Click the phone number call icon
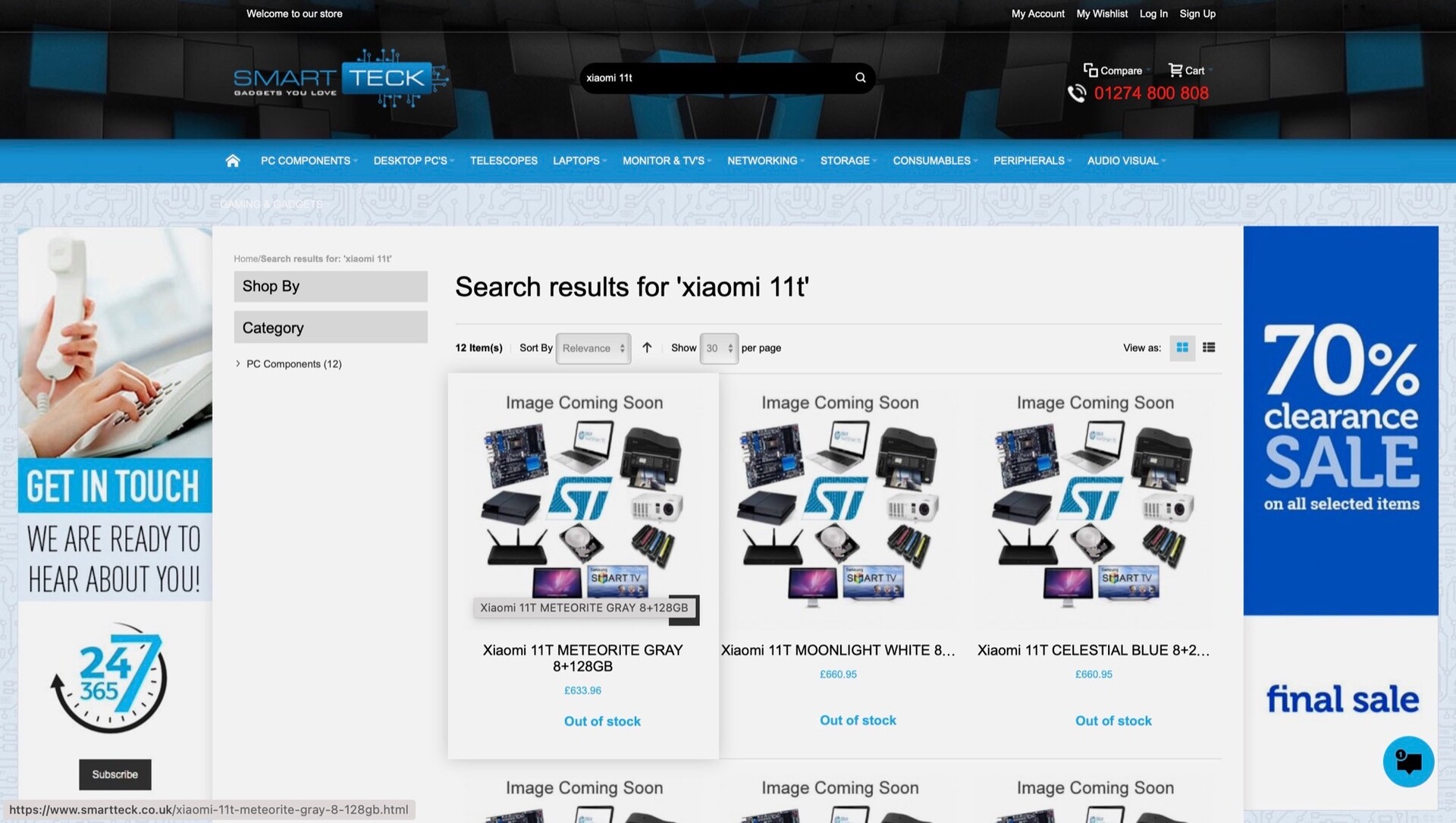 point(1077,93)
